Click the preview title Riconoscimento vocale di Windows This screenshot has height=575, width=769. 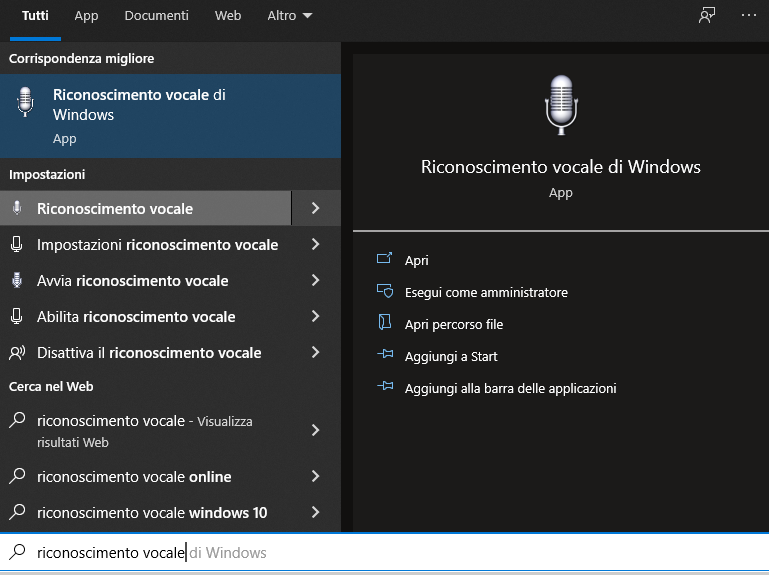561,167
